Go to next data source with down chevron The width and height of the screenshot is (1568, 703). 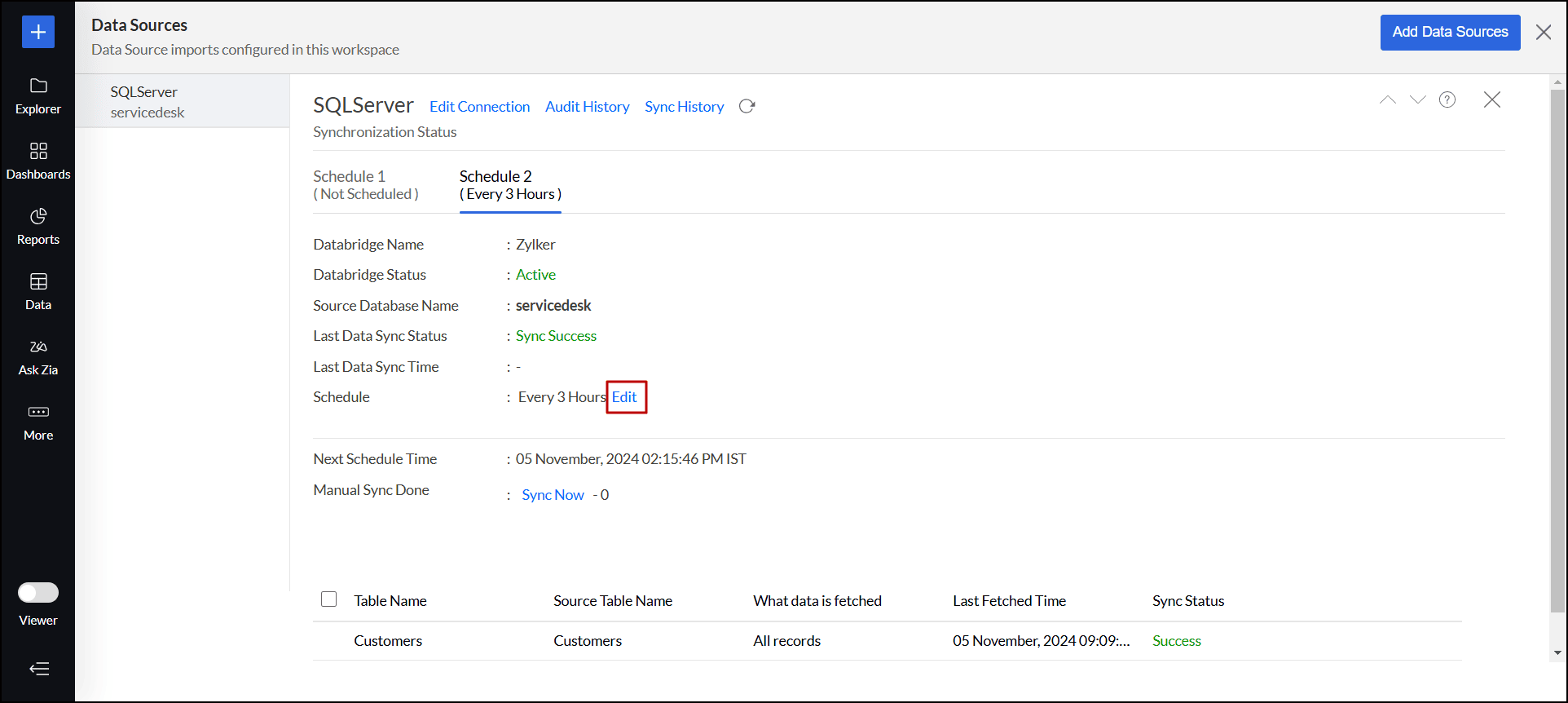pyautogui.click(x=1418, y=99)
